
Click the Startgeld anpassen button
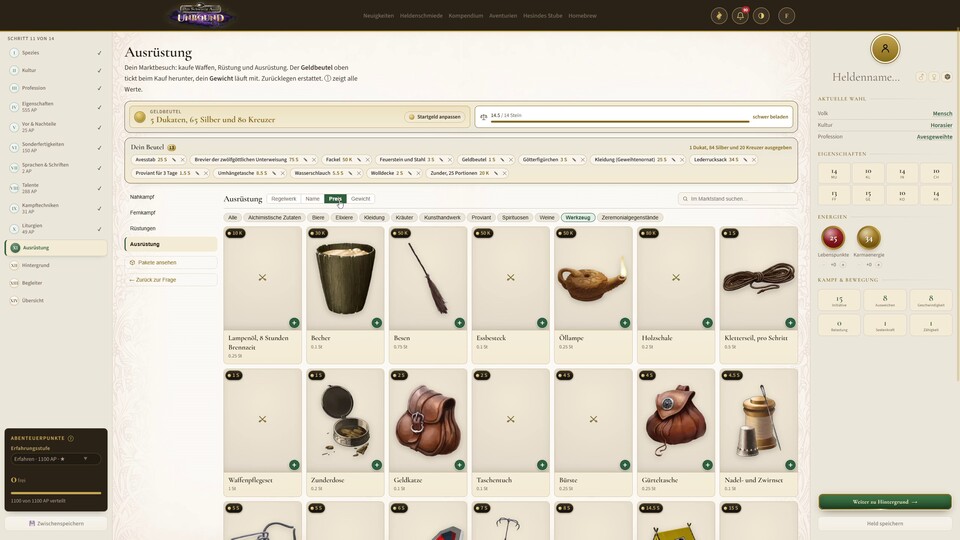pos(435,117)
